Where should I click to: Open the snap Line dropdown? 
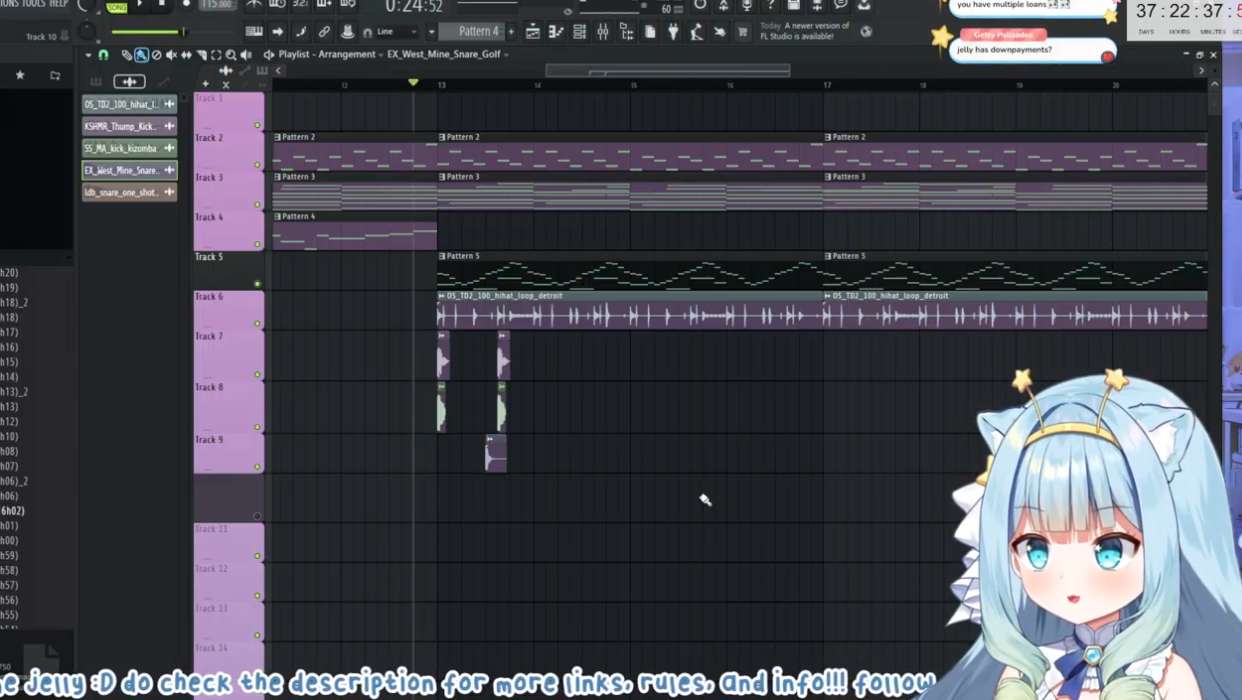[396, 32]
